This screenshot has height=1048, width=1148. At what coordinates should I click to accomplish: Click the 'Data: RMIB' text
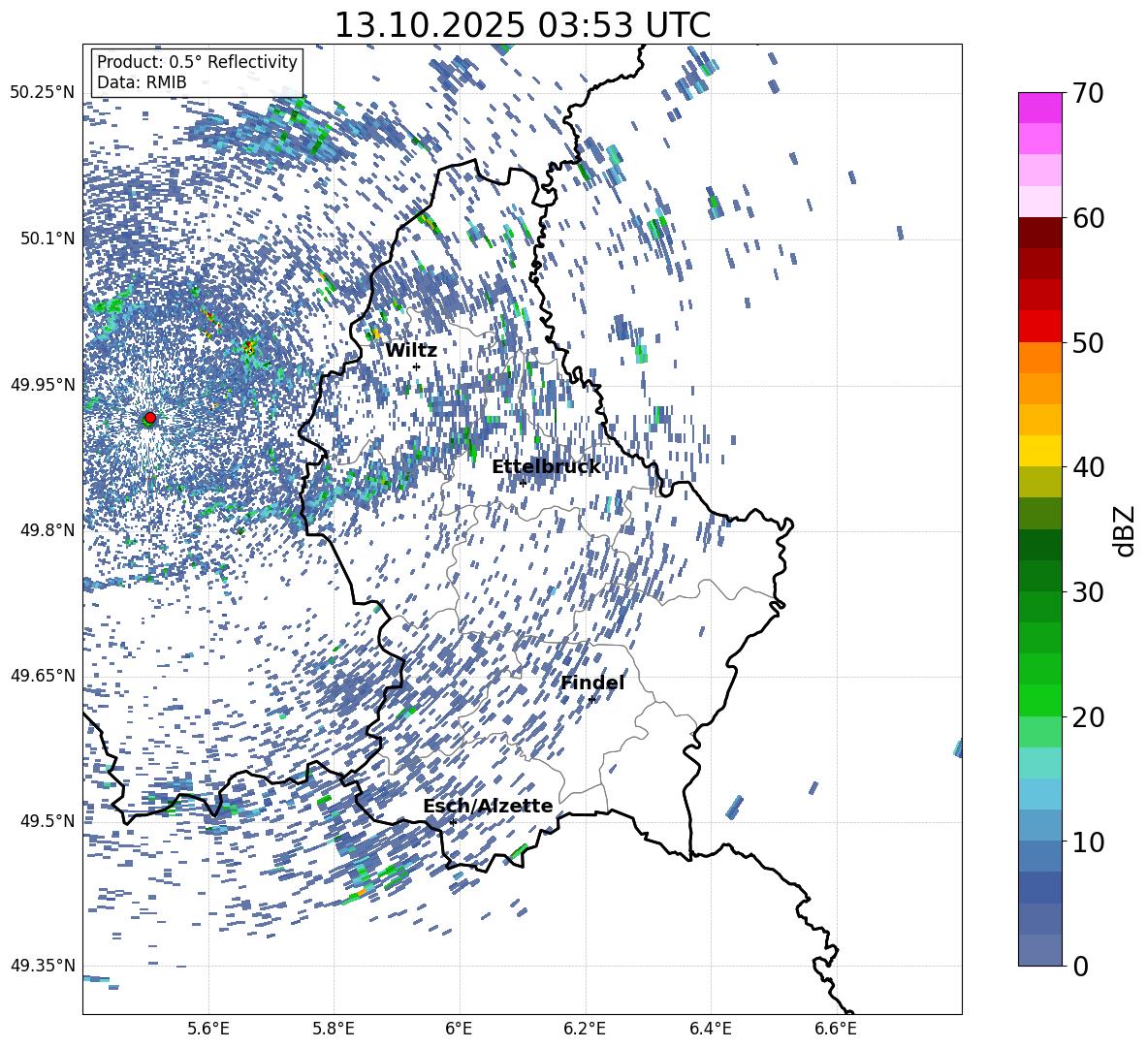point(142,82)
